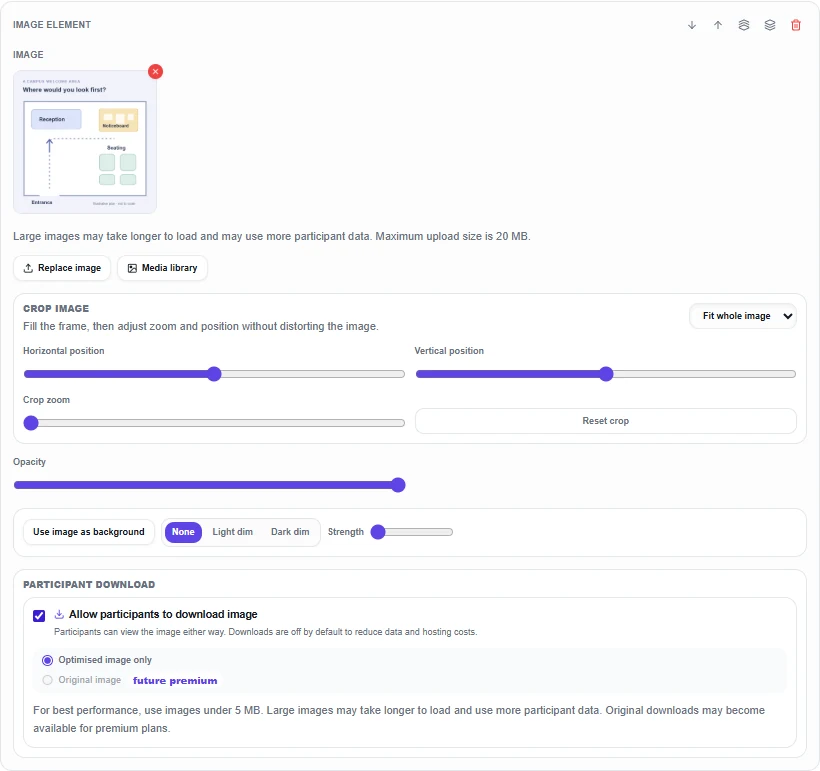
Task: Click the IMAGE ELEMENT heading
Action: [x=52, y=25]
